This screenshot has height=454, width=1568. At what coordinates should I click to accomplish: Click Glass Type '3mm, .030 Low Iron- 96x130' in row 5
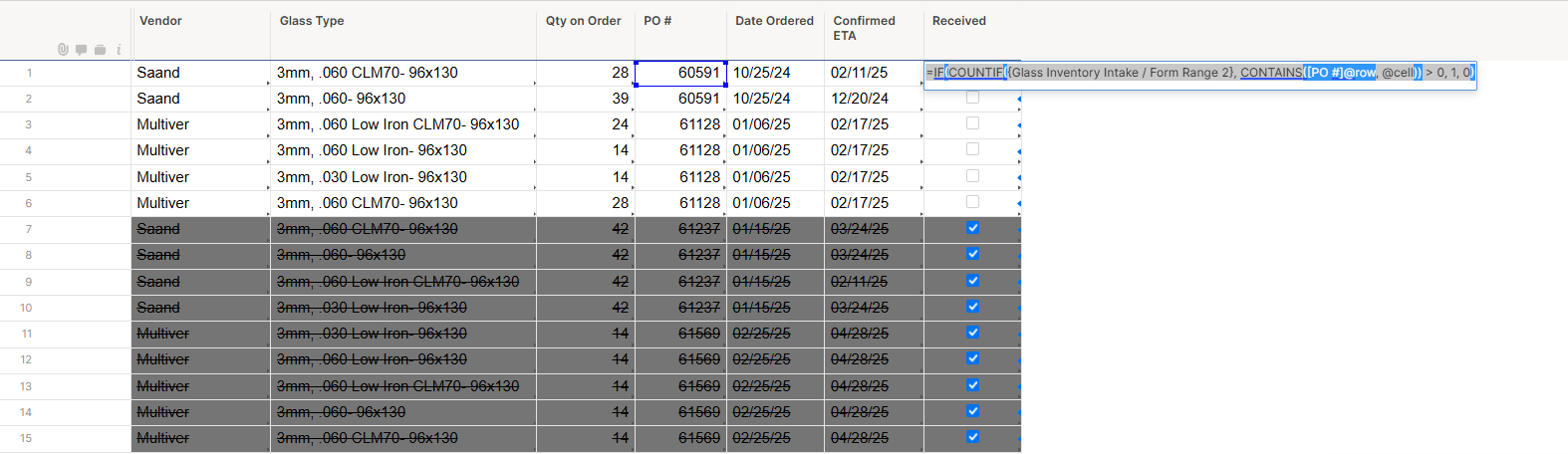coord(403,177)
